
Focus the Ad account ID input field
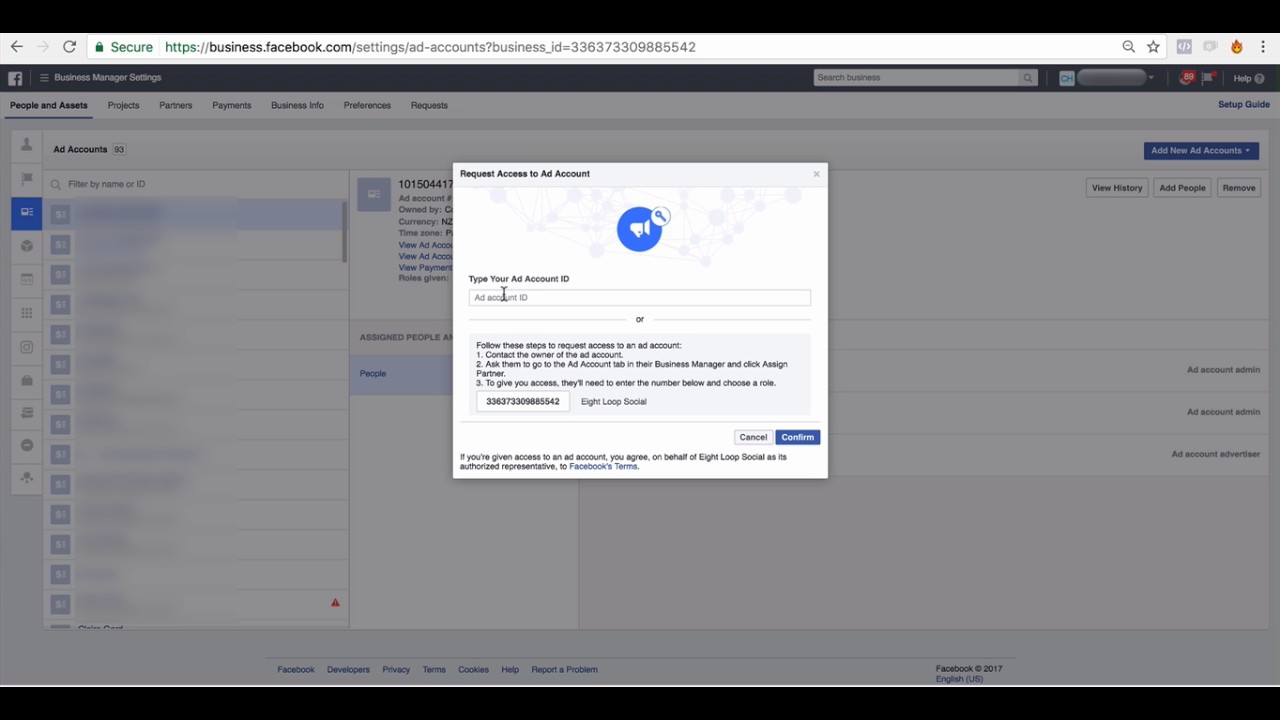click(x=639, y=297)
